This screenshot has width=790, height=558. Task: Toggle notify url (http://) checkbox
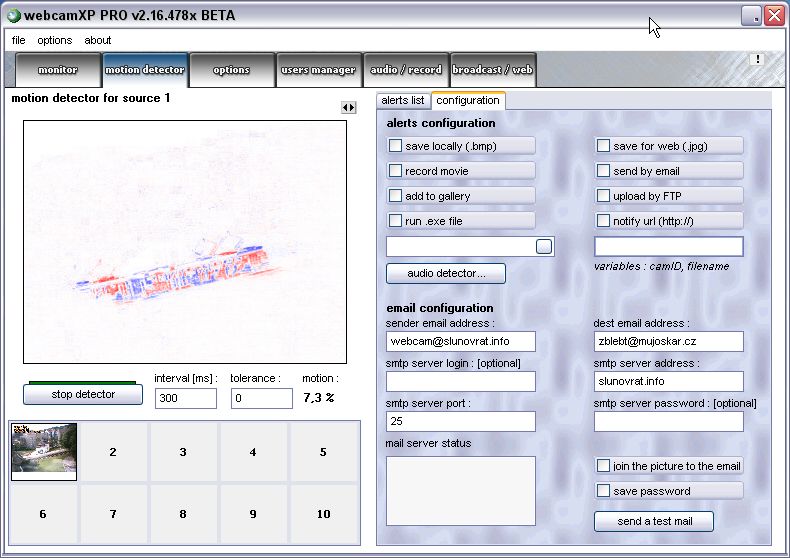coord(603,221)
